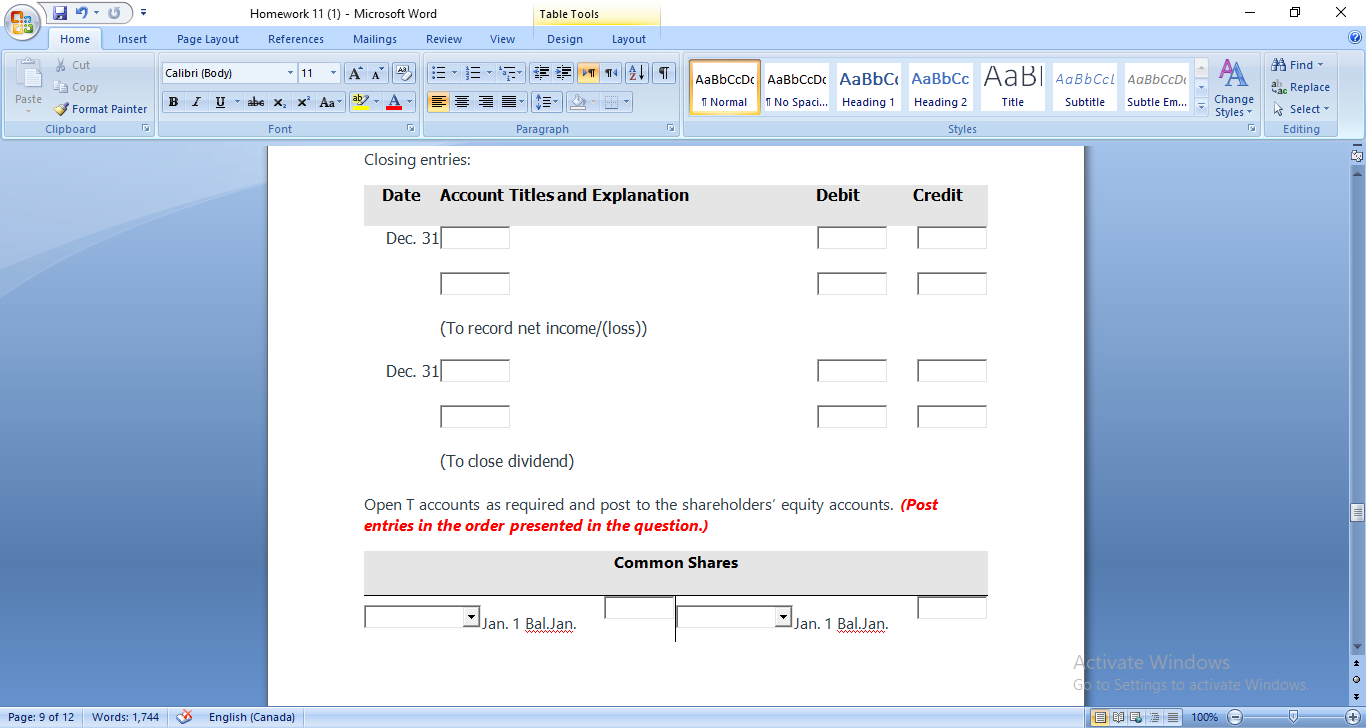This screenshot has height=728, width=1366.
Task: Increase paragraph indent
Action: tap(564, 73)
